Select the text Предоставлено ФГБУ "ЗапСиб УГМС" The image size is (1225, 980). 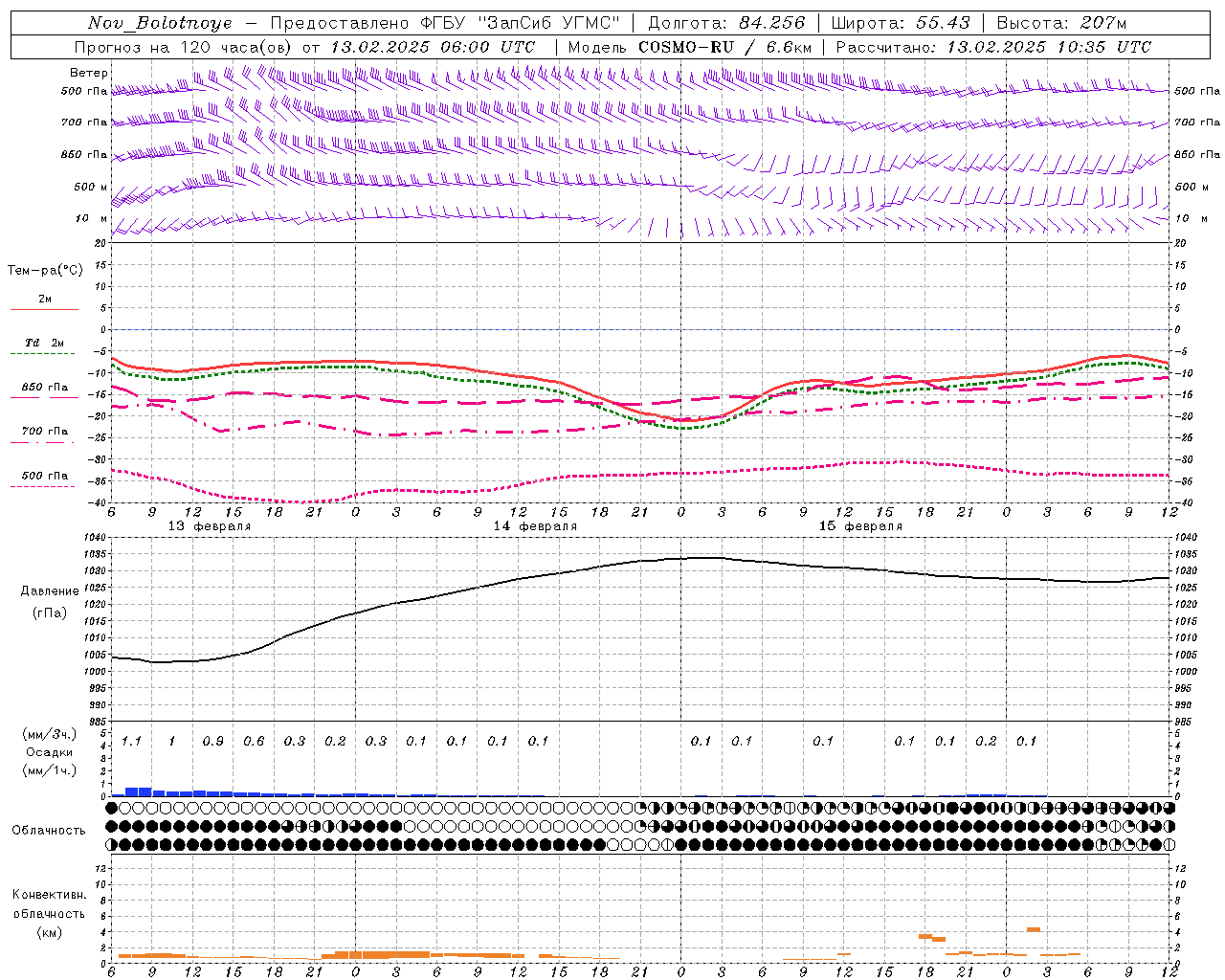444,23
